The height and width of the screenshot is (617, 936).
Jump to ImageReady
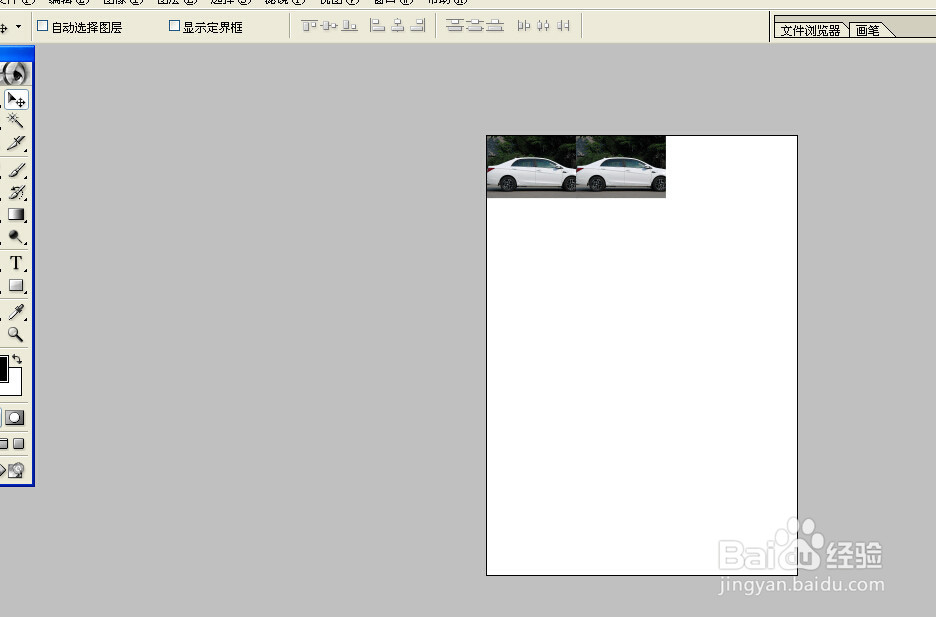14,471
